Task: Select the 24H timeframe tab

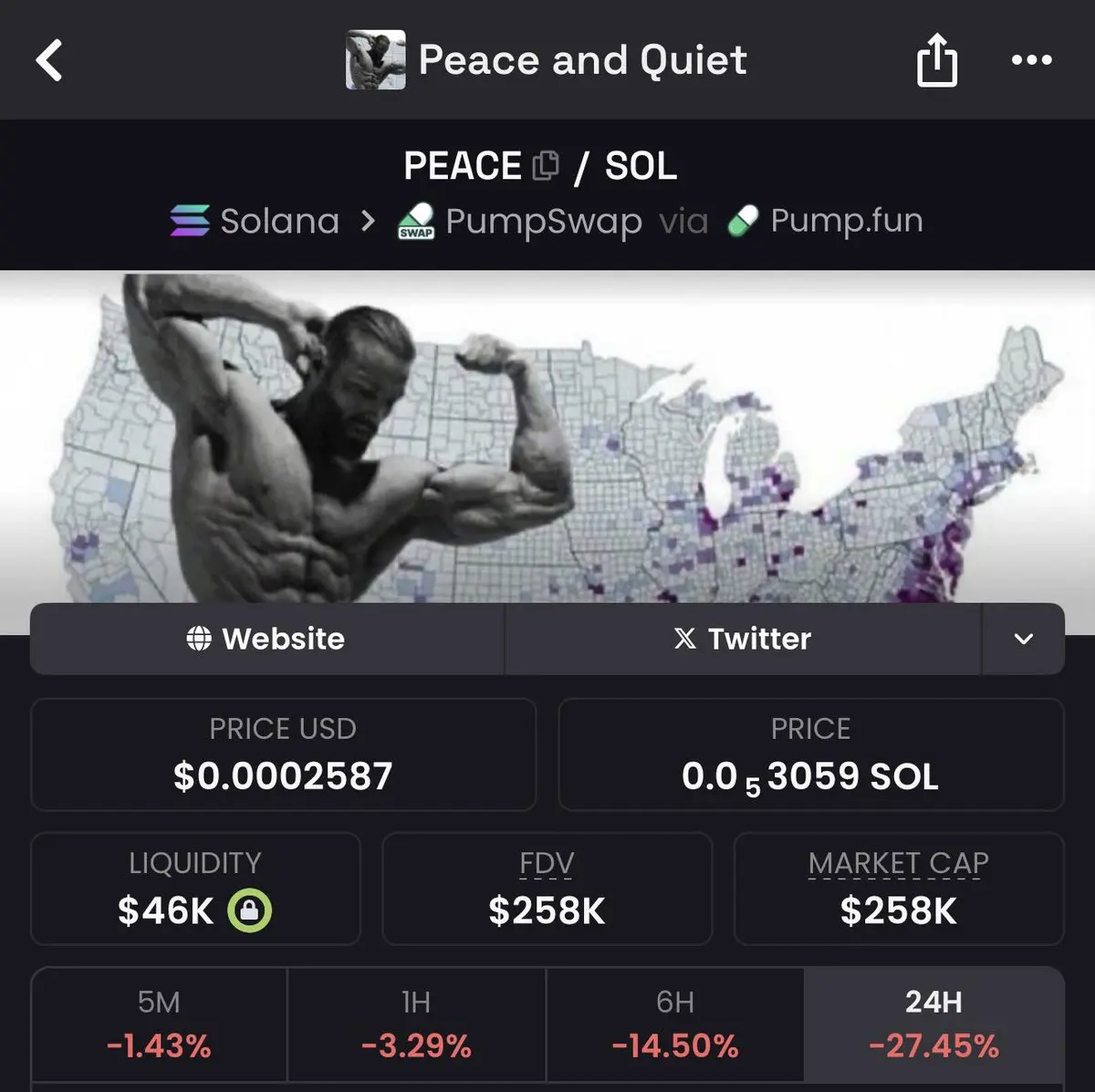Action: [x=934, y=1024]
